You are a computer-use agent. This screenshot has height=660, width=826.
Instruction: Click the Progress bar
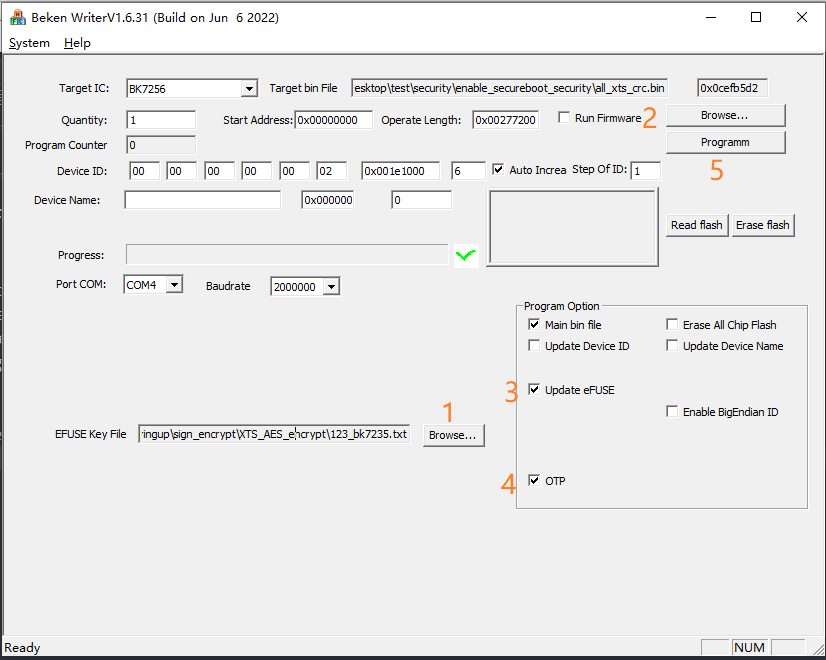286,256
